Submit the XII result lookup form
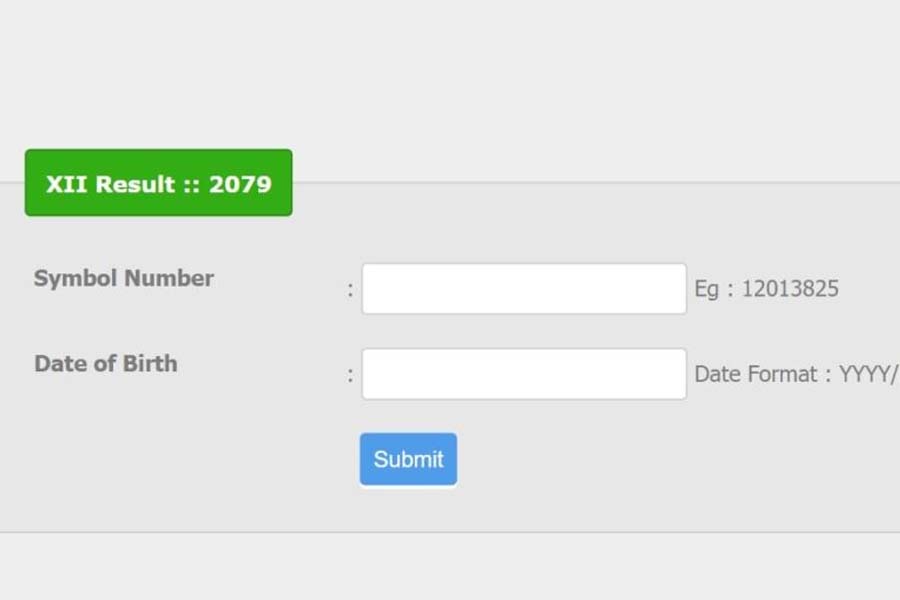Viewport: 900px width, 600px height. (408, 459)
